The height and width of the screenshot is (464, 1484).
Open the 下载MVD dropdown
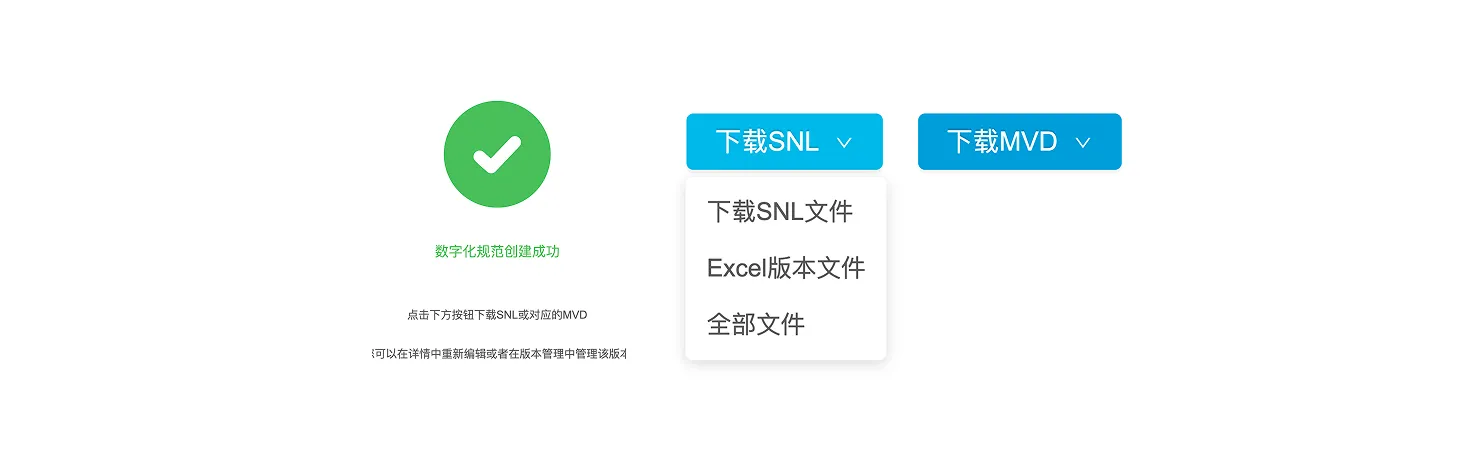1020,142
